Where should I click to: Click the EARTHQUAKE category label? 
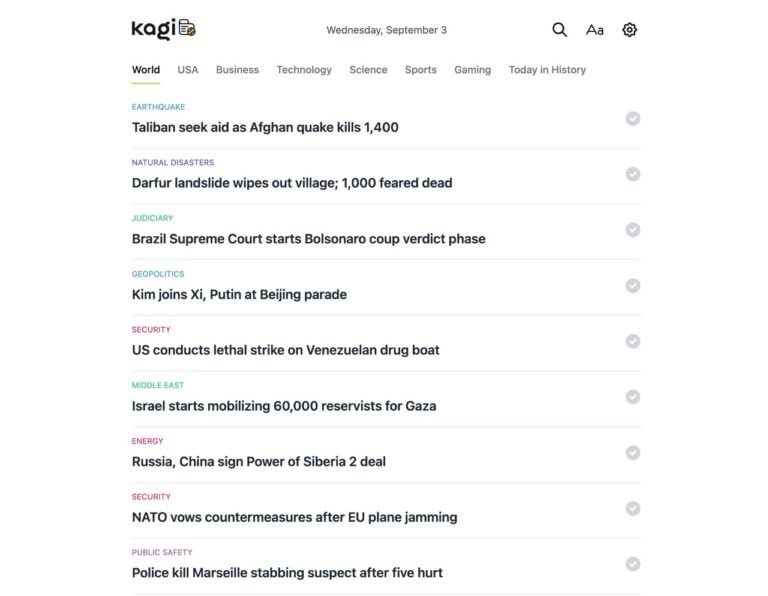click(x=158, y=107)
